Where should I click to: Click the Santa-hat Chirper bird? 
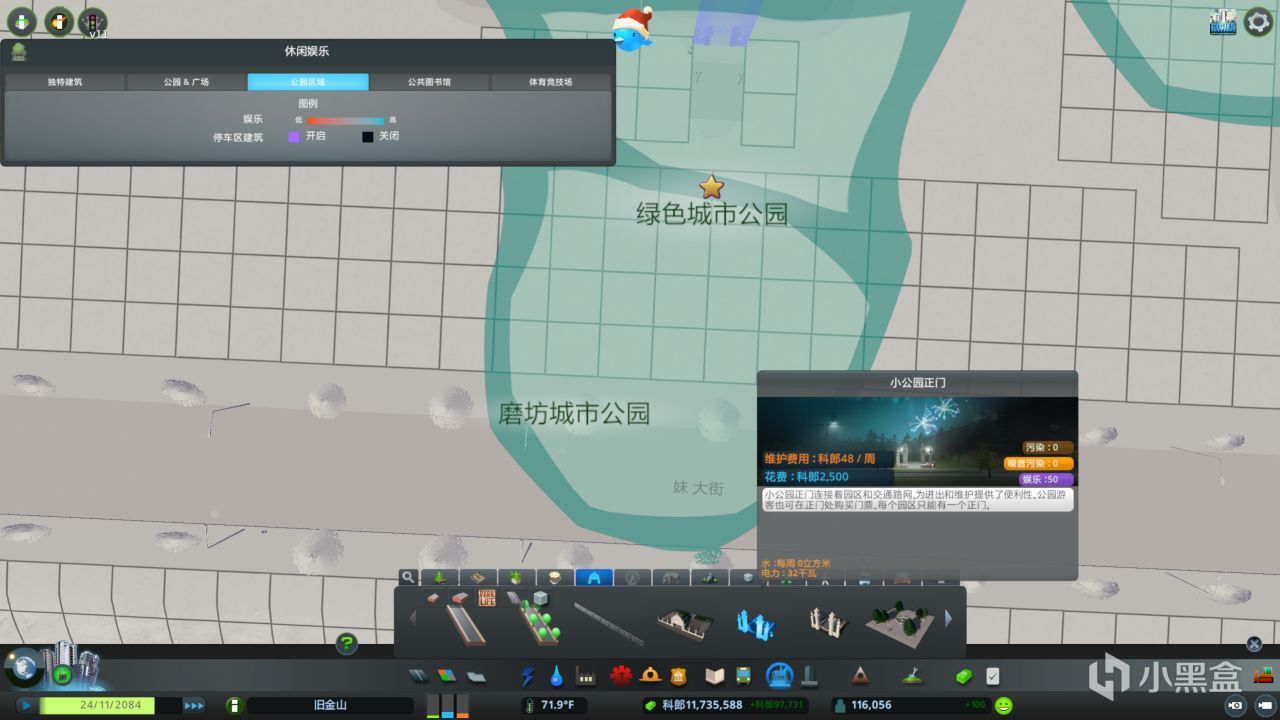[x=630, y=30]
